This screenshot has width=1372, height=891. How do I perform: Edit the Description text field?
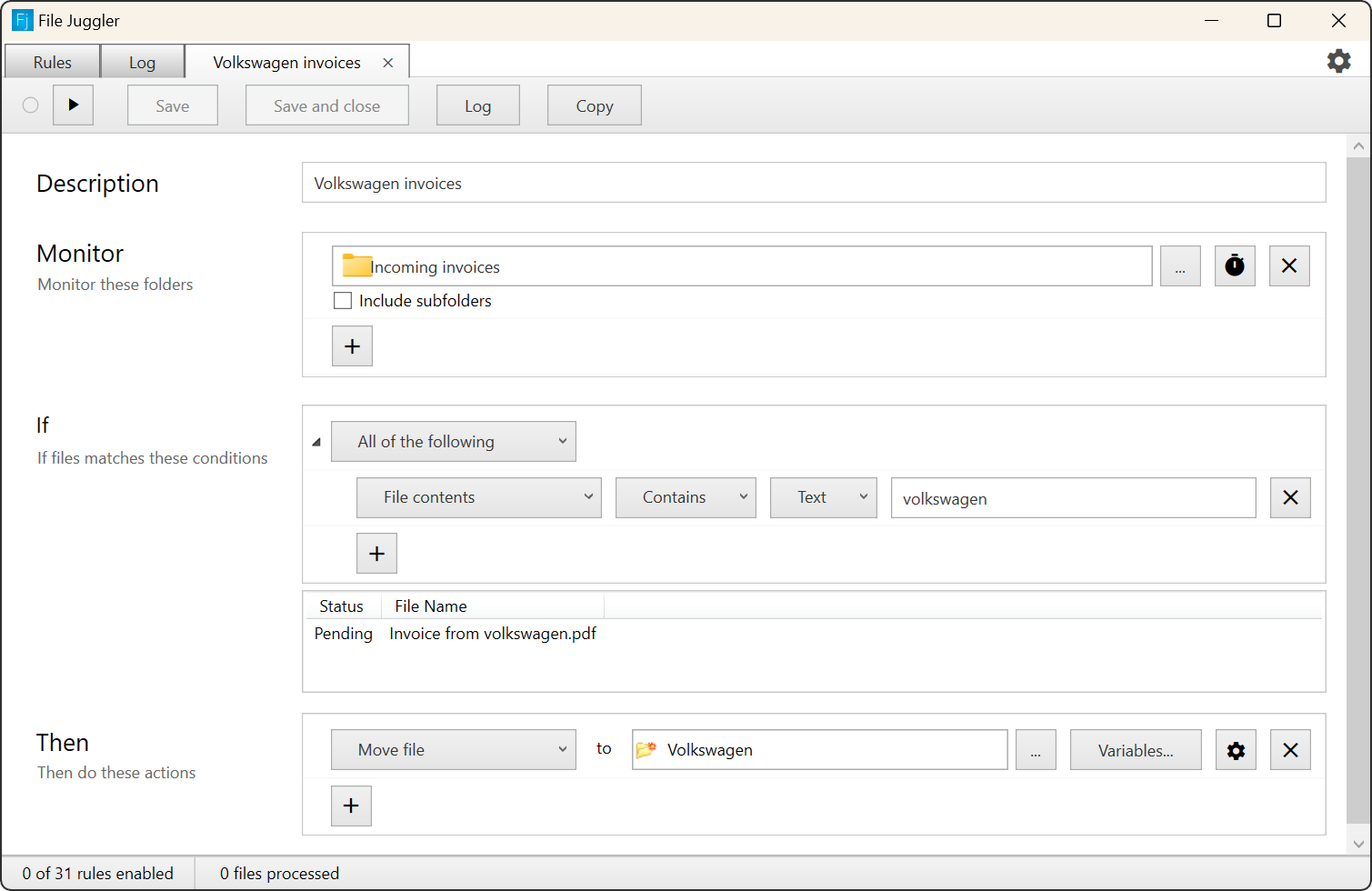pyautogui.click(x=814, y=183)
